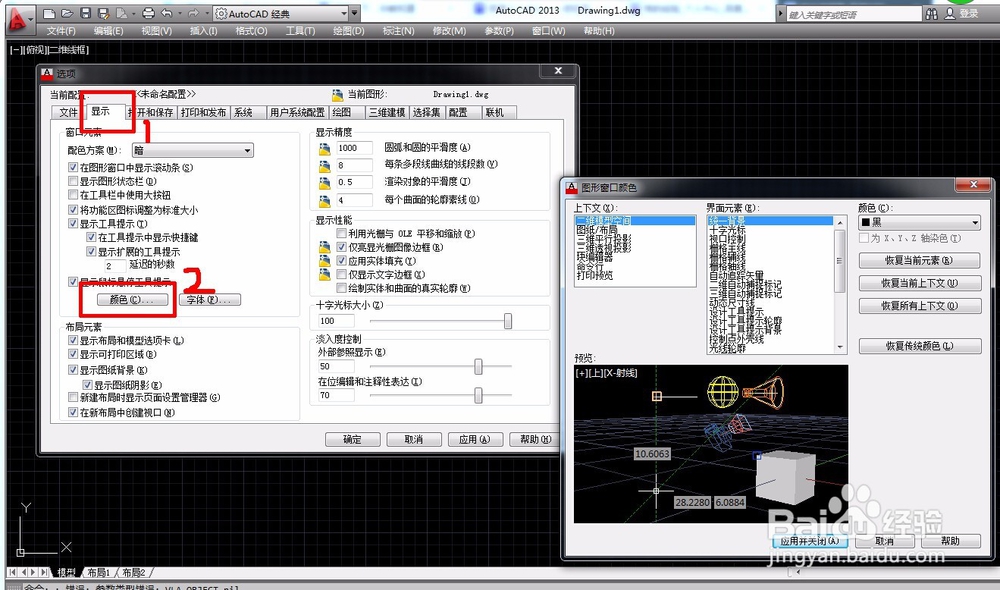This screenshot has width=1000, height=590.
Task: Click the 界面元素 list scrollbar down arrow
Action: (840, 348)
